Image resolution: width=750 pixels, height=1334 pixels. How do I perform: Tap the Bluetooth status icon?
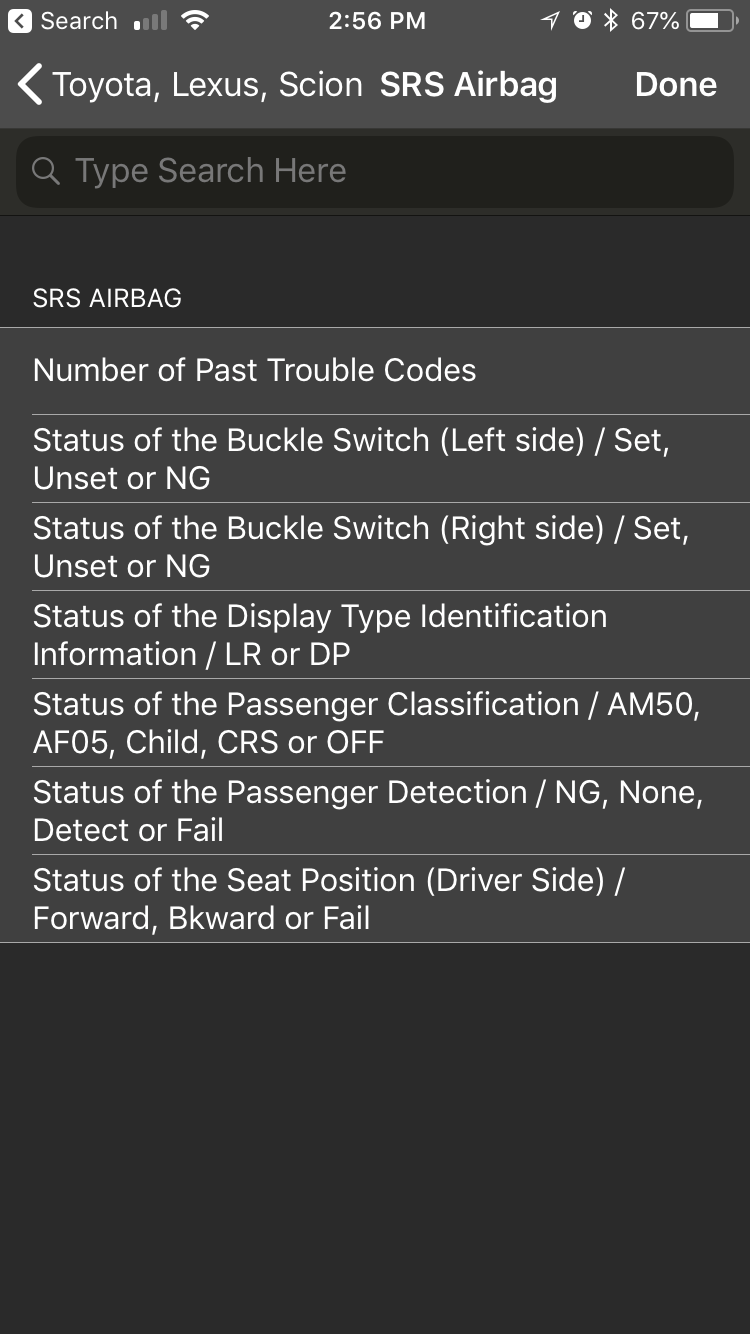pos(611,21)
